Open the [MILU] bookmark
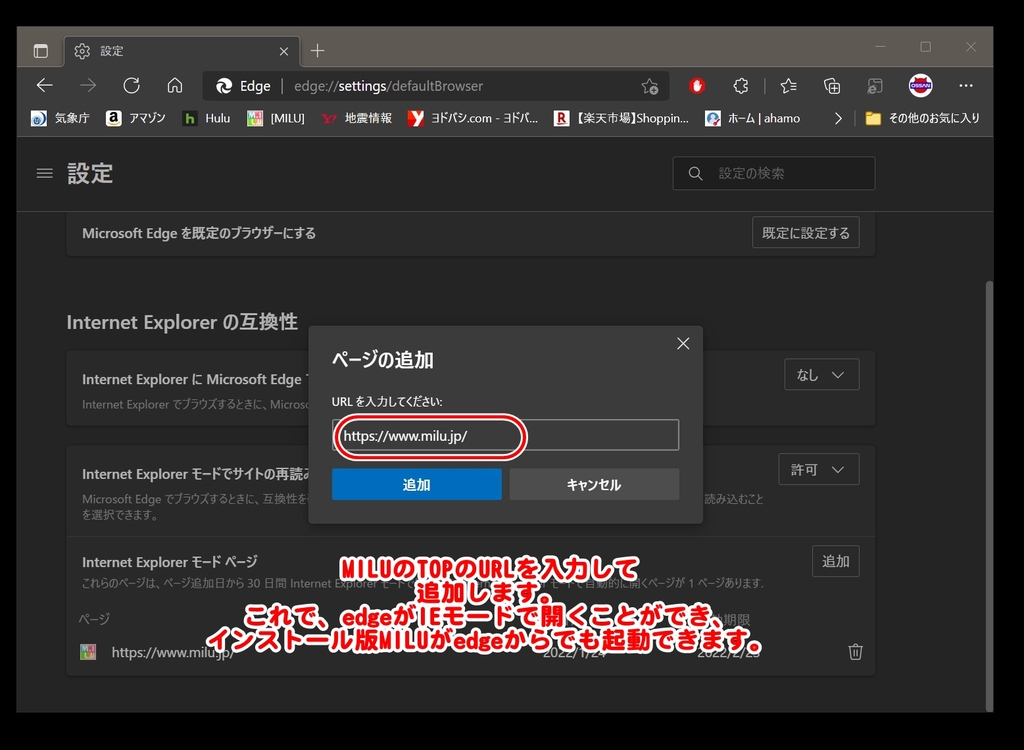The width and height of the screenshot is (1024, 750). [276, 118]
